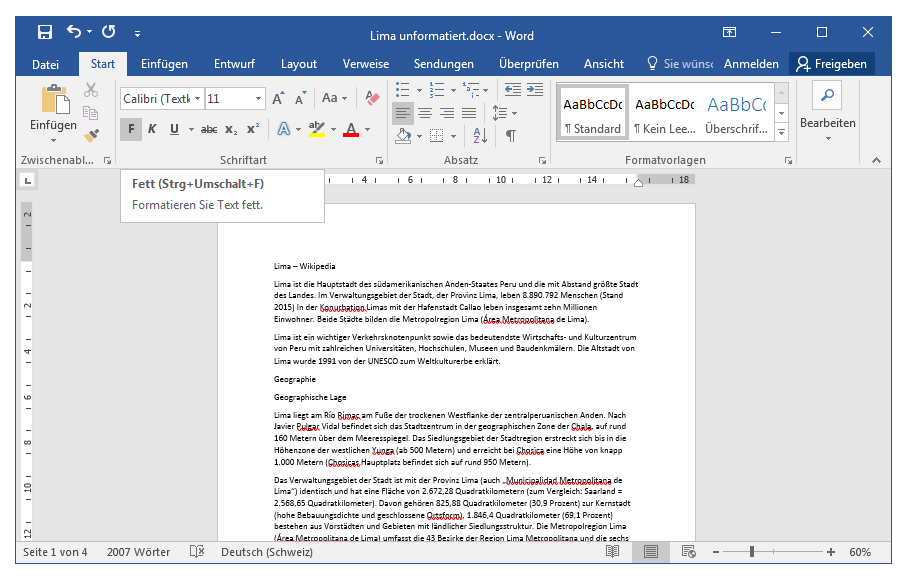Repeat the last action
This screenshot has height=578, width=904.
[x=108, y=32]
